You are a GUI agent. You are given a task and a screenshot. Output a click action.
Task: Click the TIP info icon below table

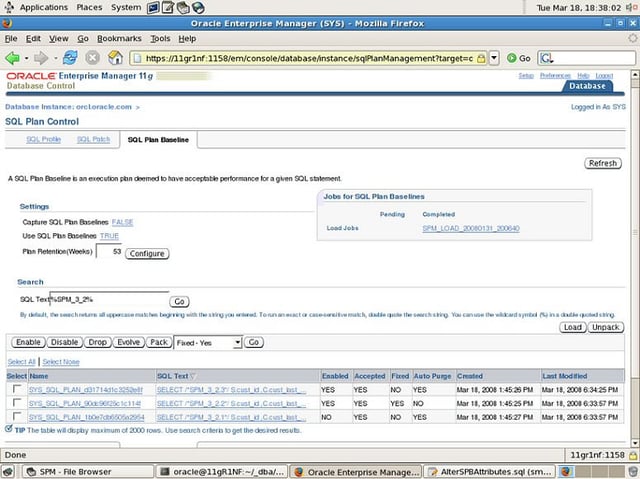(9, 429)
